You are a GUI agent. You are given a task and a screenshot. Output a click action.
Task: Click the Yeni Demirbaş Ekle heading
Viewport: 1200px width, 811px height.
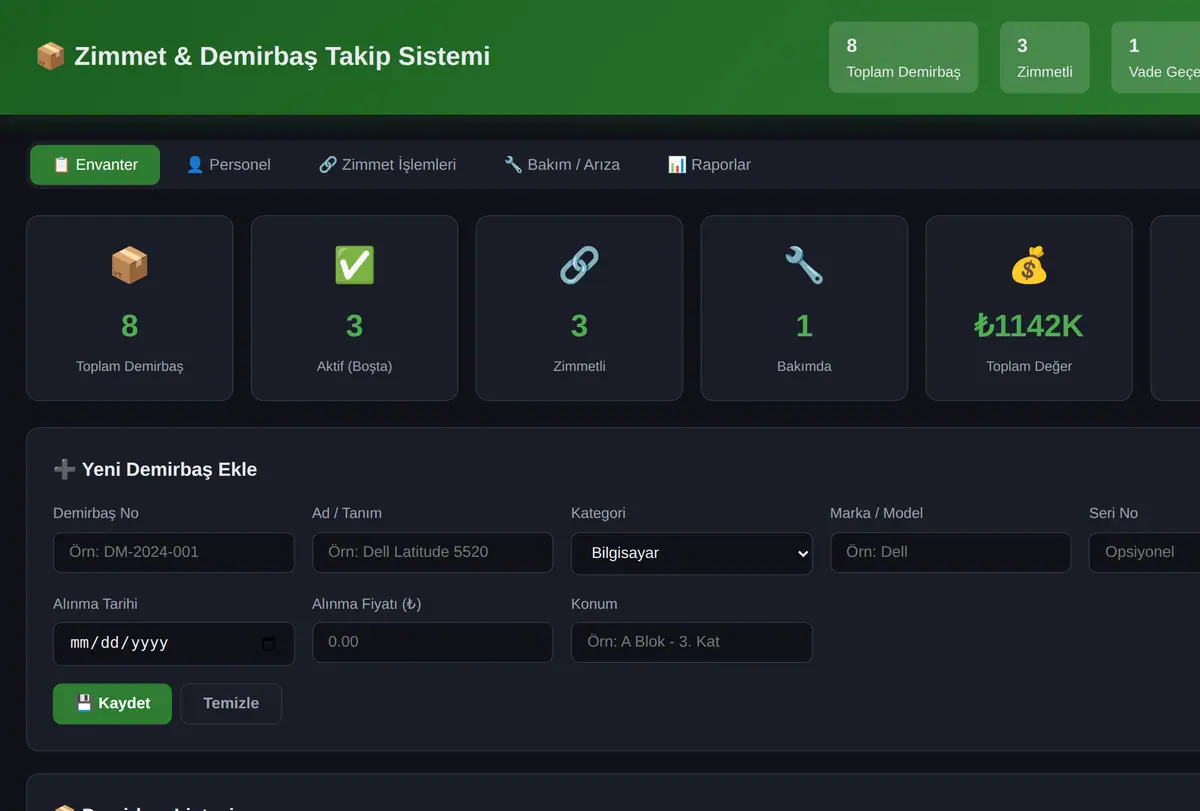coord(169,469)
